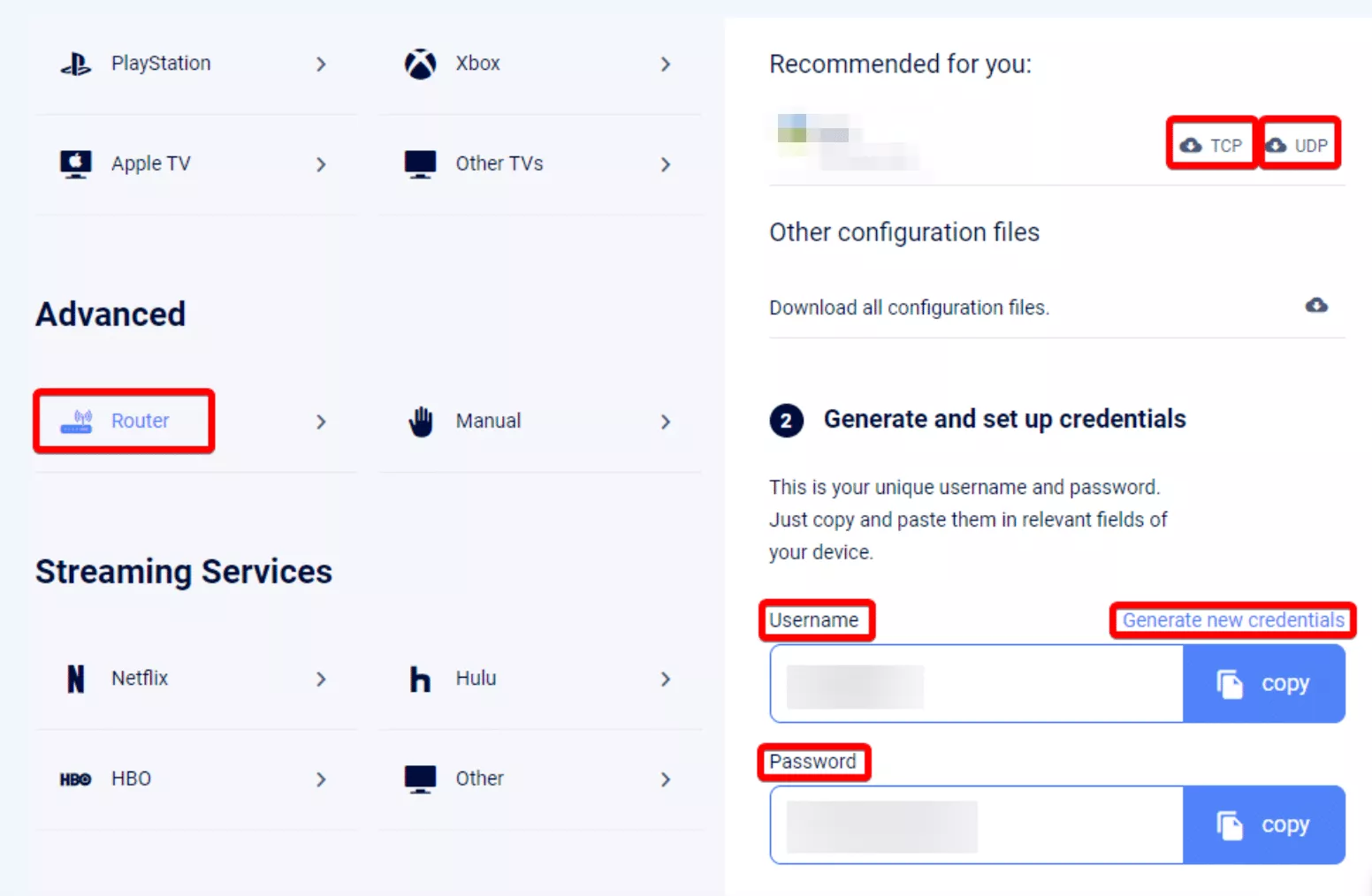Download the TCP configuration file
The width and height of the screenshot is (1372, 896).
tap(1212, 145)
